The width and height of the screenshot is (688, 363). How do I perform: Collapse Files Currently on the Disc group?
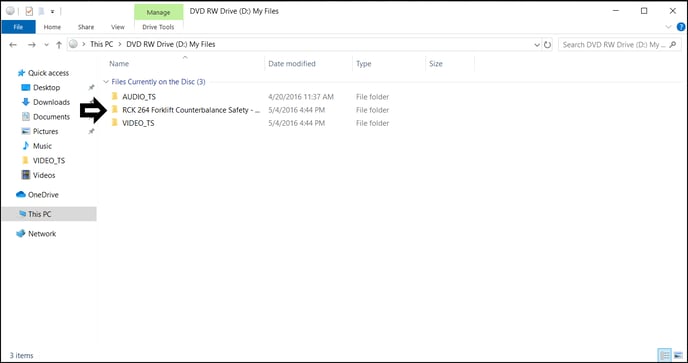point(106,82)
